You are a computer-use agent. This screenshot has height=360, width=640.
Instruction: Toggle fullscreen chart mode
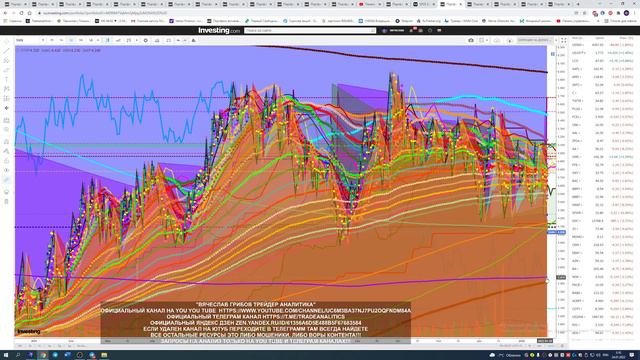tap(564, 40)
